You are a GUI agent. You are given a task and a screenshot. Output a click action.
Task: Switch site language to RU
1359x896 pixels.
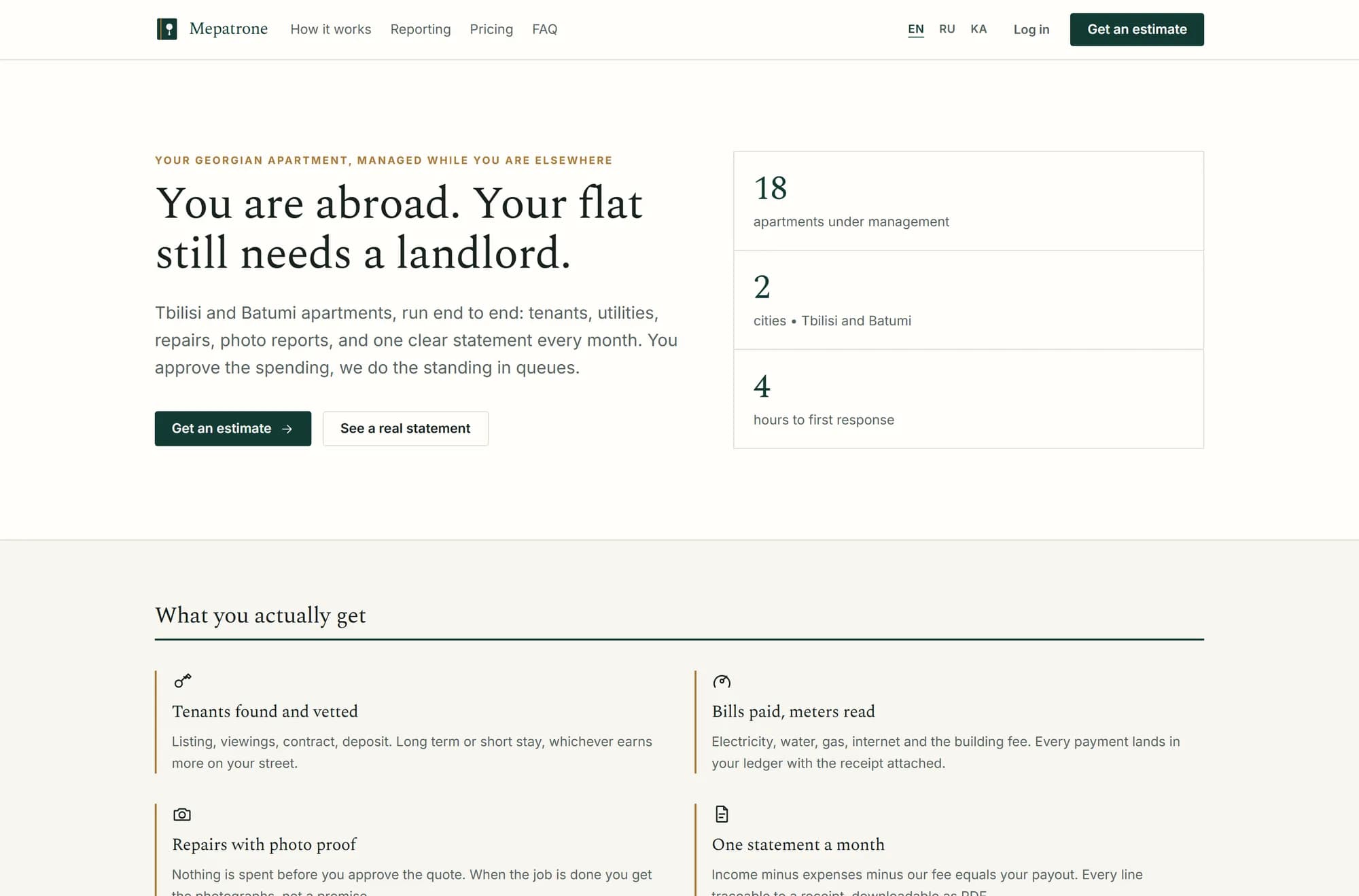coord(947,29)
